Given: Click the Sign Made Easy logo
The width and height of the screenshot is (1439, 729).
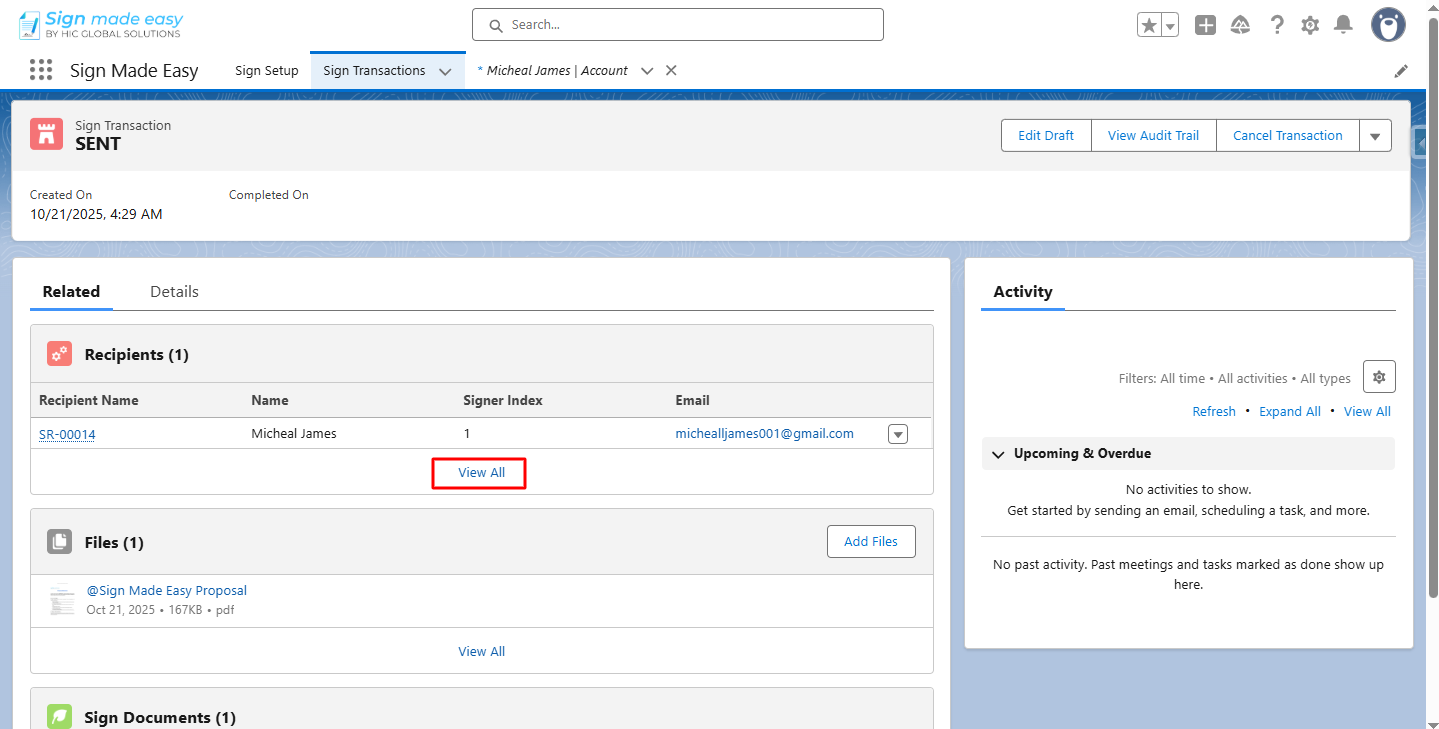Looking at the screenshot, I should pyautogui.click(x=101, y=25).
